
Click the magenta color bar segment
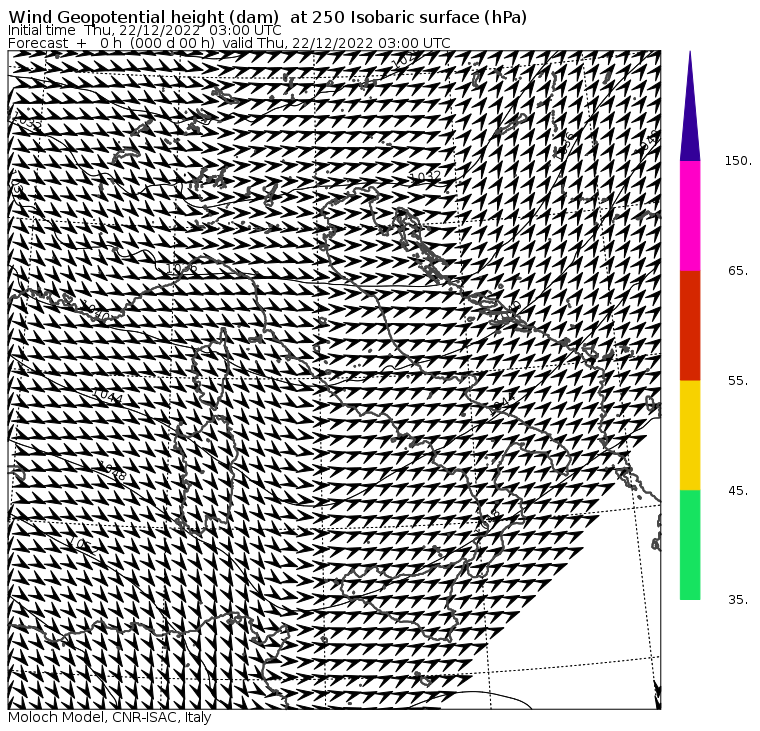[690, 216]
